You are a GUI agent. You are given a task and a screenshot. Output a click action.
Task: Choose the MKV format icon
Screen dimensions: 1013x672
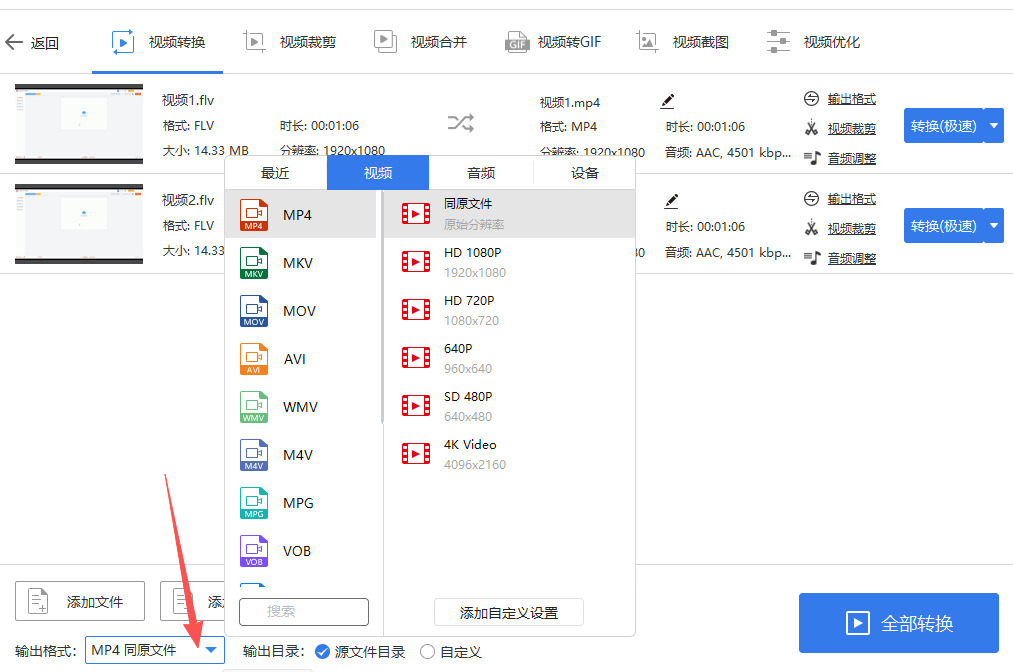click(254, 263)
